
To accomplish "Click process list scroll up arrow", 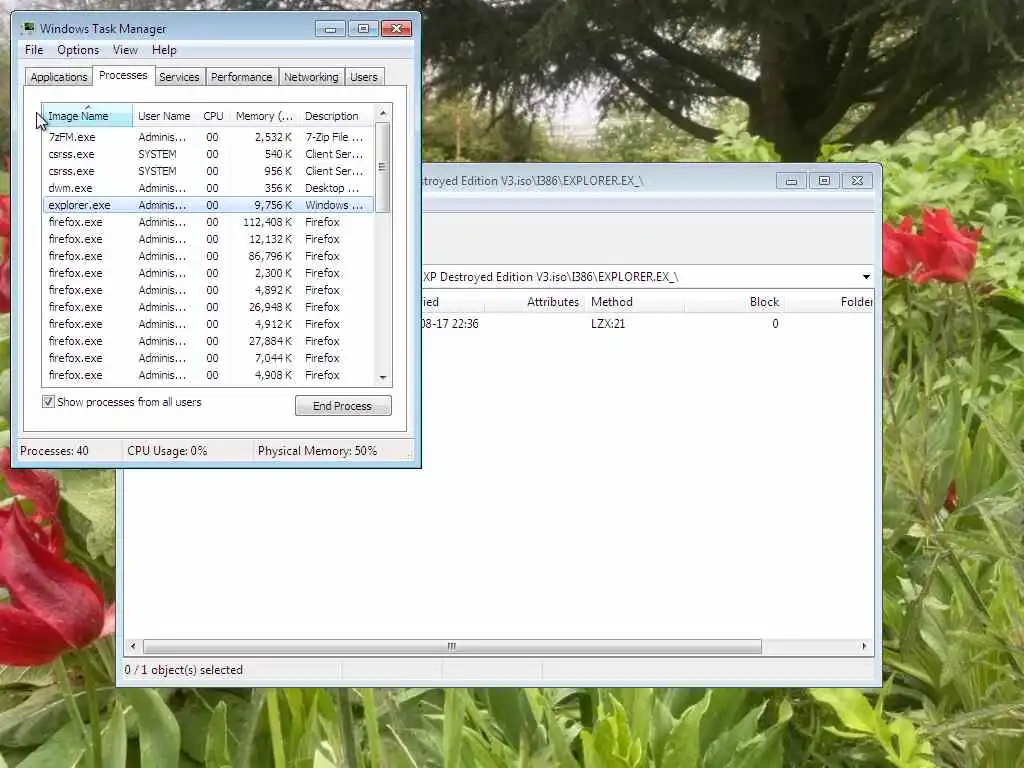I will pyautogui.click(x=383, y=114).
